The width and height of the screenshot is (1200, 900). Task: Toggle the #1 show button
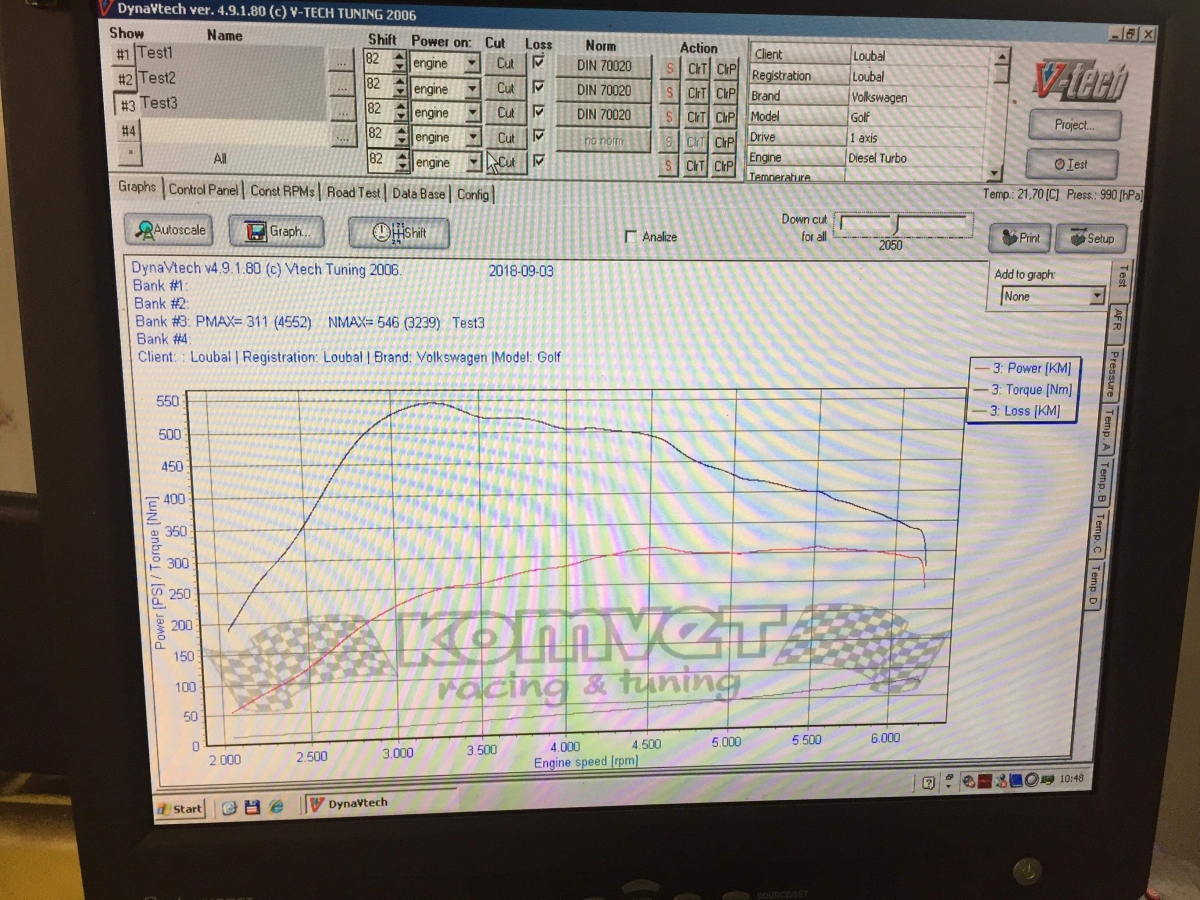coord(124,54)
